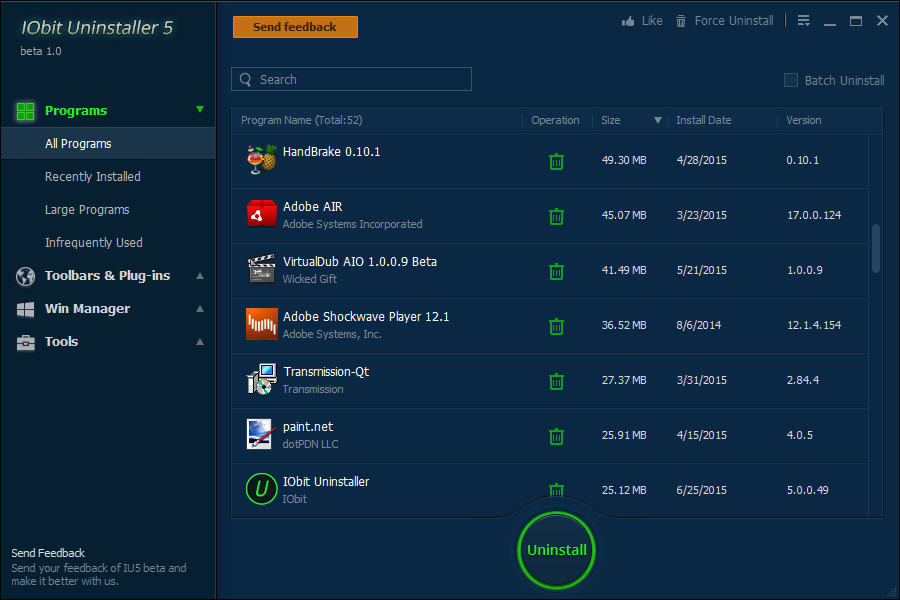The height and width of the screenshot is (600, 900).
Task: Expand the Toolbars & Plug-ins section arrow
Action: [x=200, y=276]
